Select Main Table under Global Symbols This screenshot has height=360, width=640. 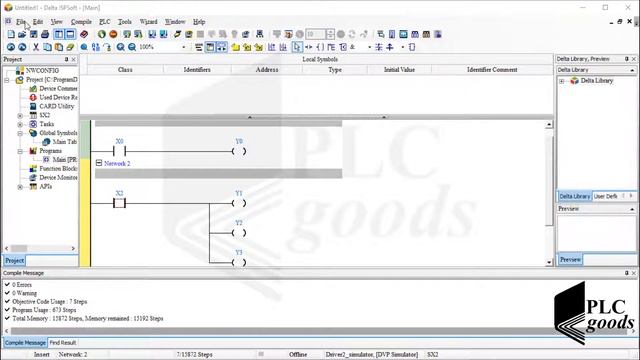coord(64,142)
